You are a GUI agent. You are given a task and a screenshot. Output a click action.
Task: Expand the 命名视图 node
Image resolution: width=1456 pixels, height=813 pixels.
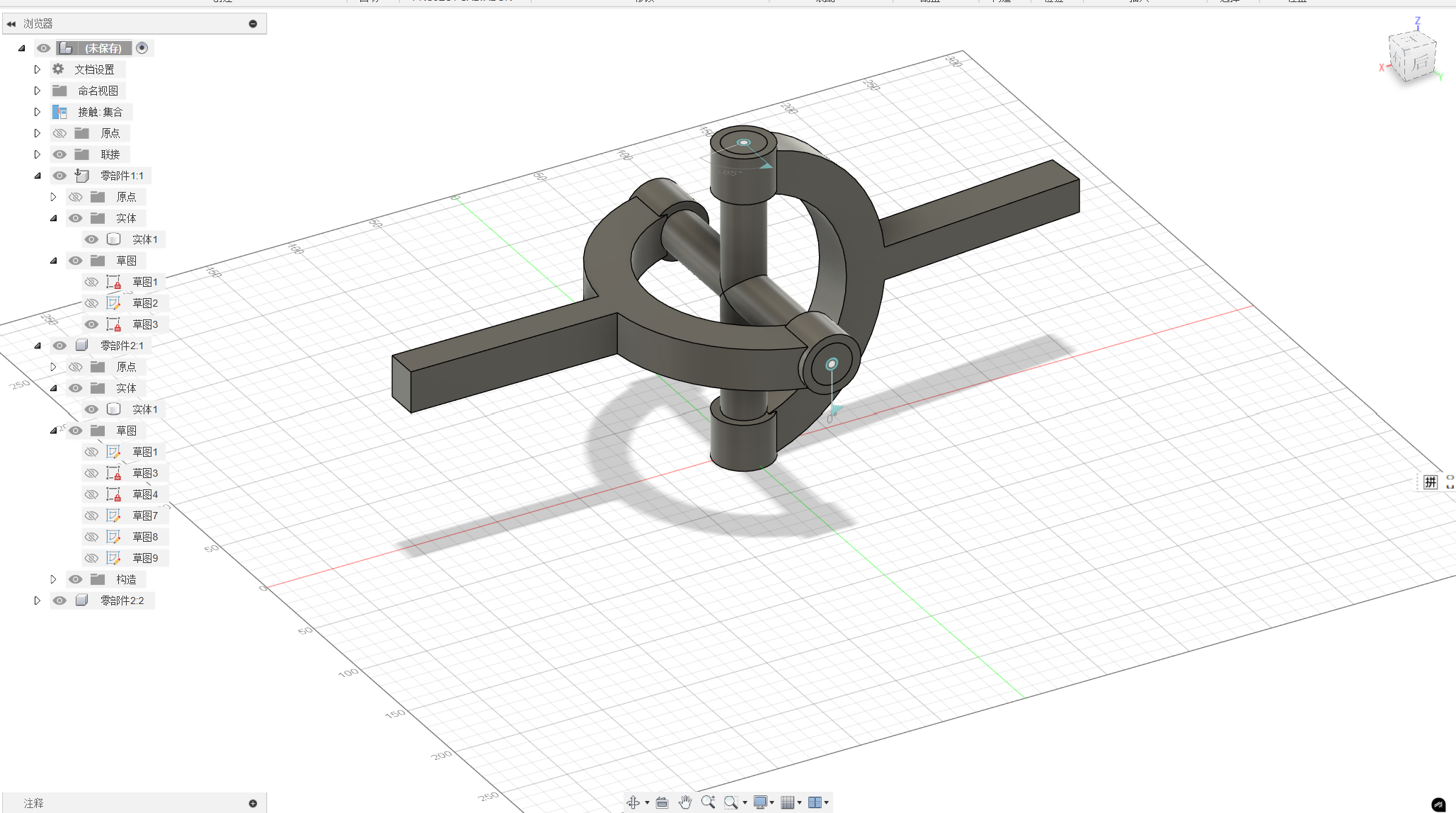38,91
